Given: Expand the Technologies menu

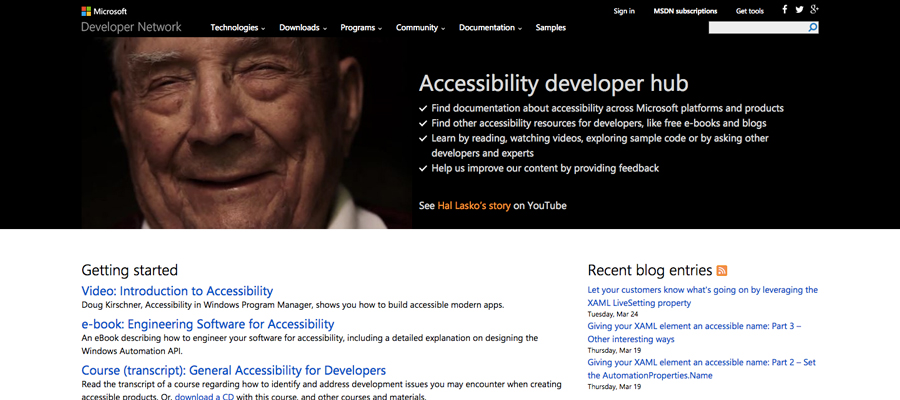Looking at the screenshot, I should pyautogui.click(x=238, y=28).
